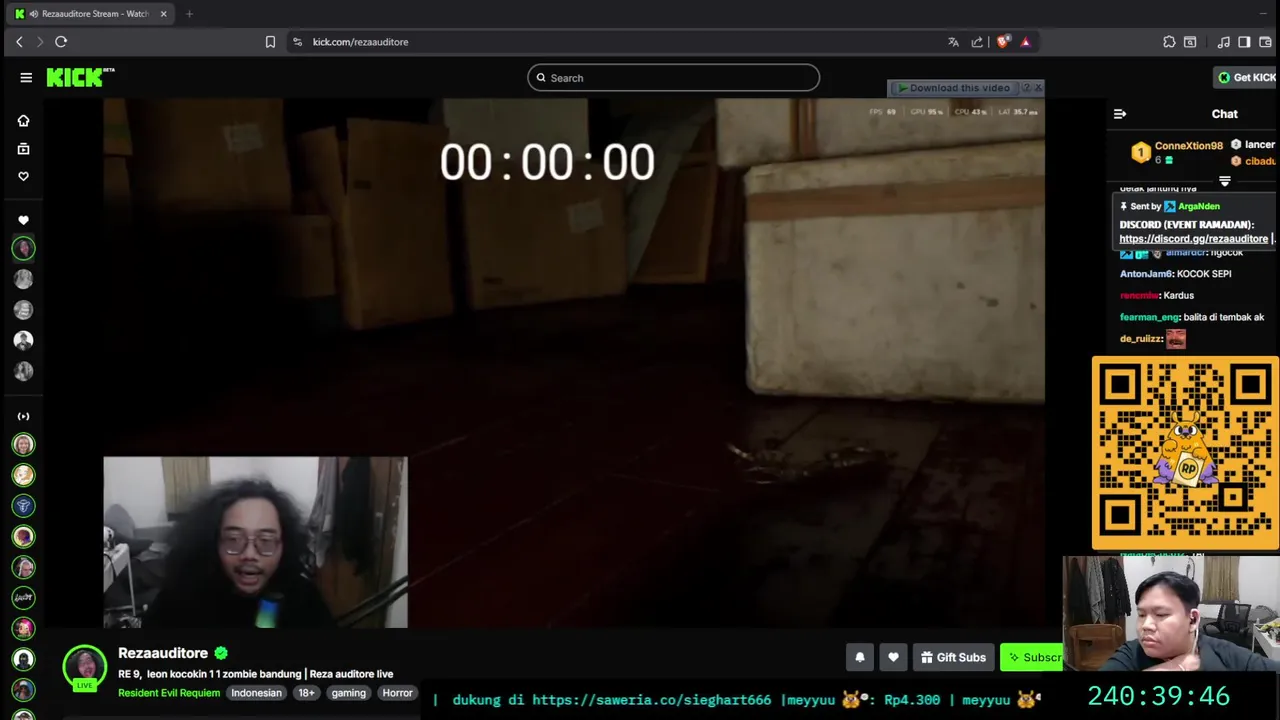Open ConneXtion98 top gifter profile
The image size is (1280, 720).
click(x=1188, y=146)
